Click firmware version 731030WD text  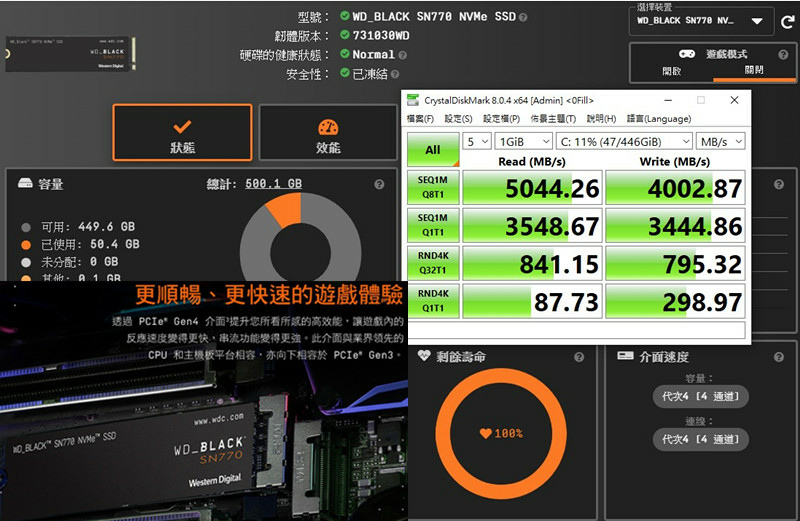(x=381, y=36)
